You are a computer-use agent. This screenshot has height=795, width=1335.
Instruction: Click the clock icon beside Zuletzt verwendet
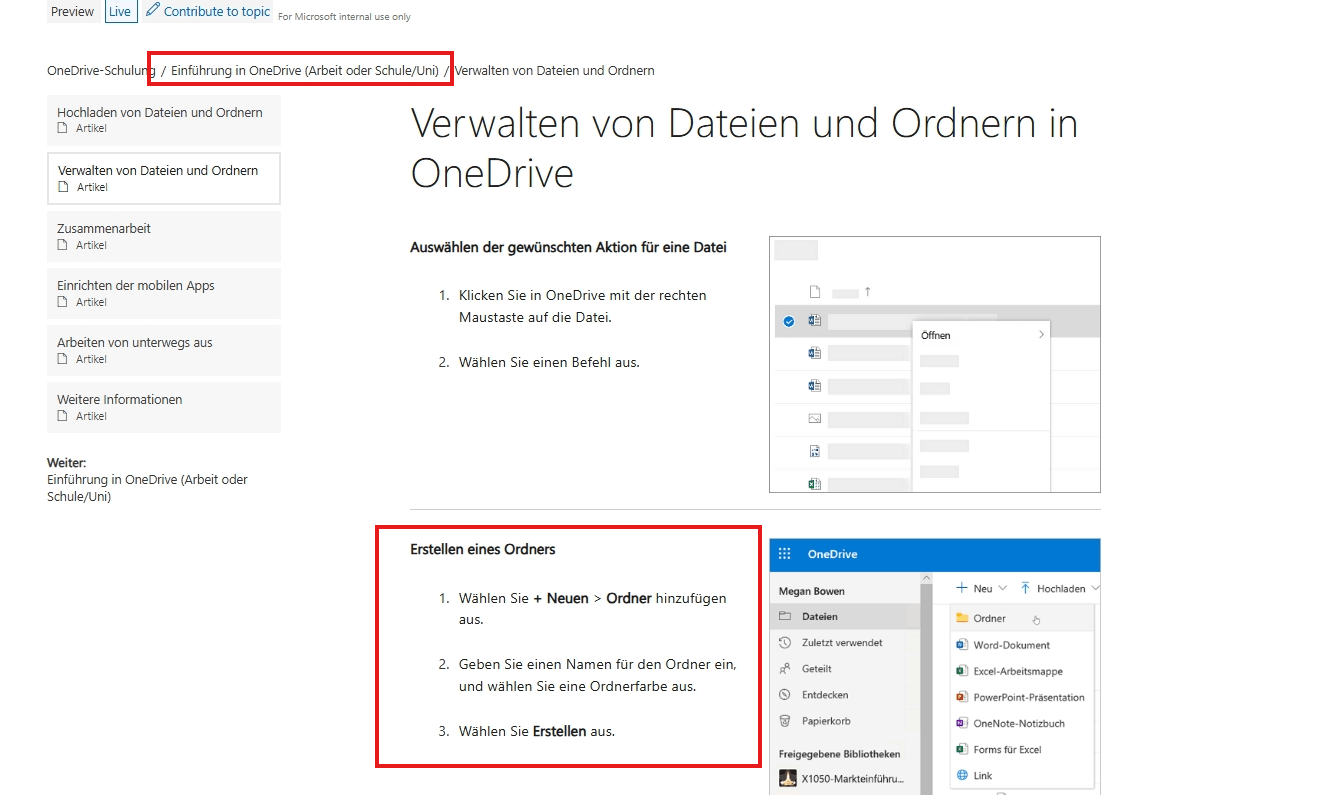point(785,643)
